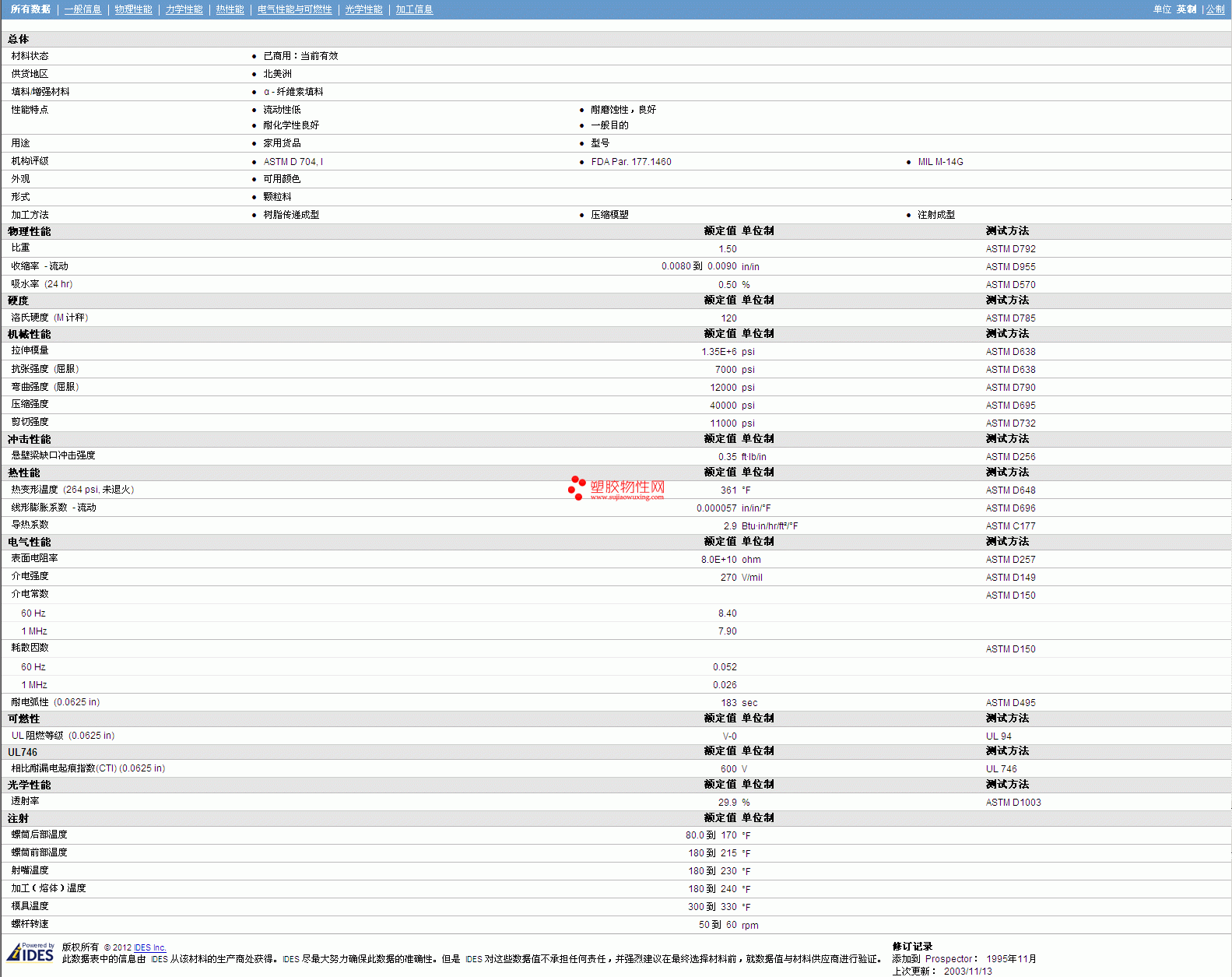Open the 力学性能 tab

pos(184,9)
